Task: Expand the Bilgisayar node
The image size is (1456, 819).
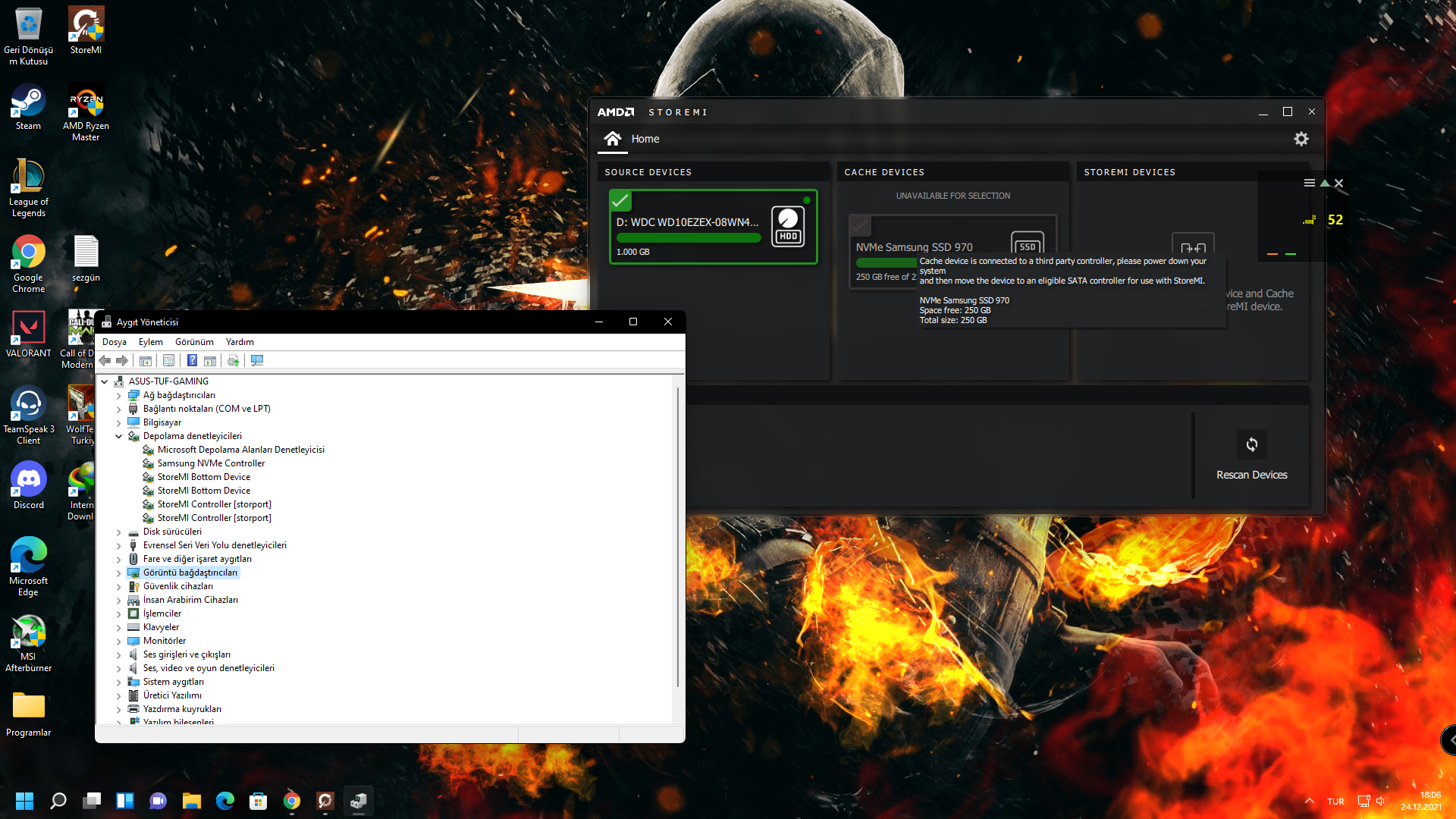Action: [x=119, y=422]
